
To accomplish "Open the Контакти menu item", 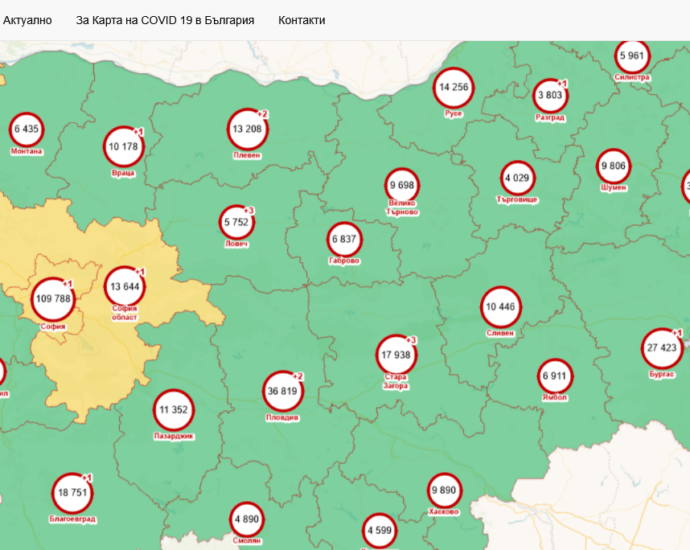I will (x=301, y=20).
